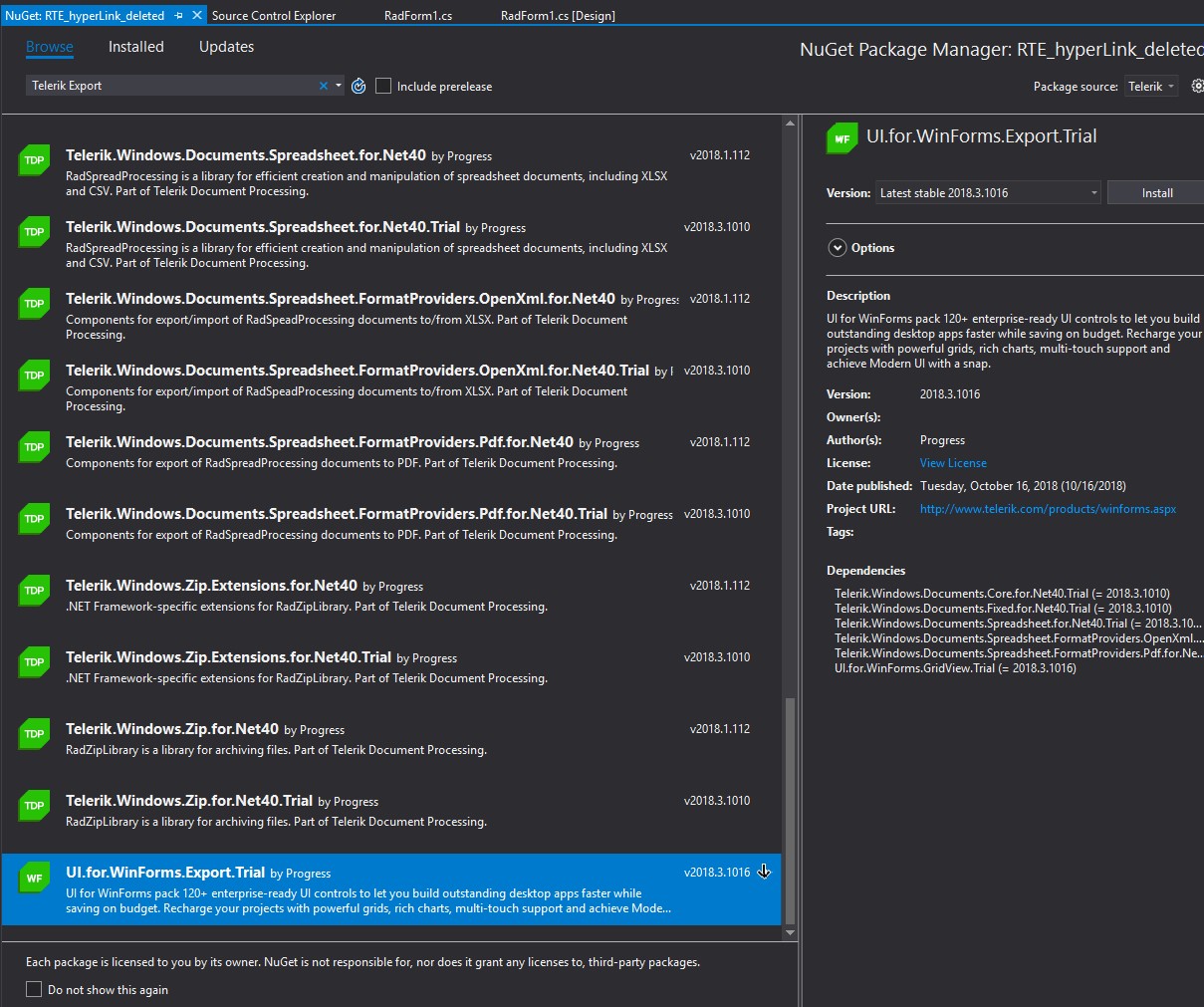The image size is (1204, 1007).
Task: Open package source settings gear
Action: pos(1197,87)
